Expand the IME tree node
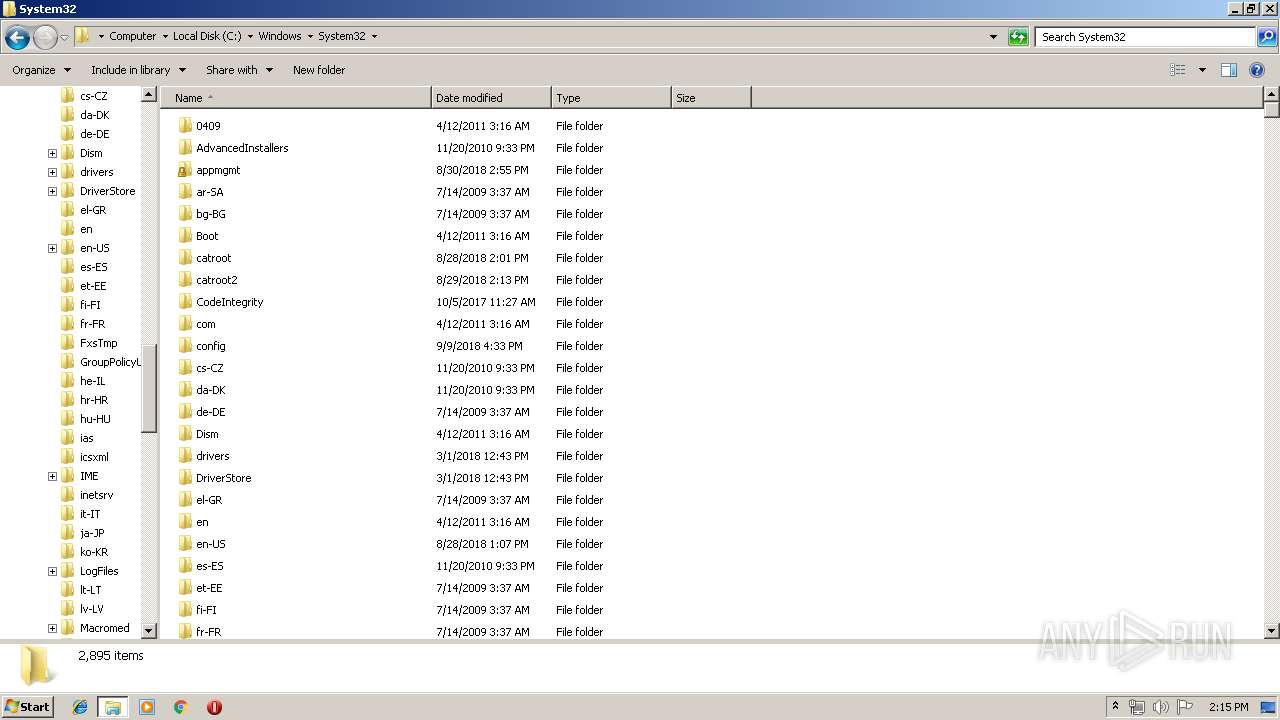 click(52, 476)
